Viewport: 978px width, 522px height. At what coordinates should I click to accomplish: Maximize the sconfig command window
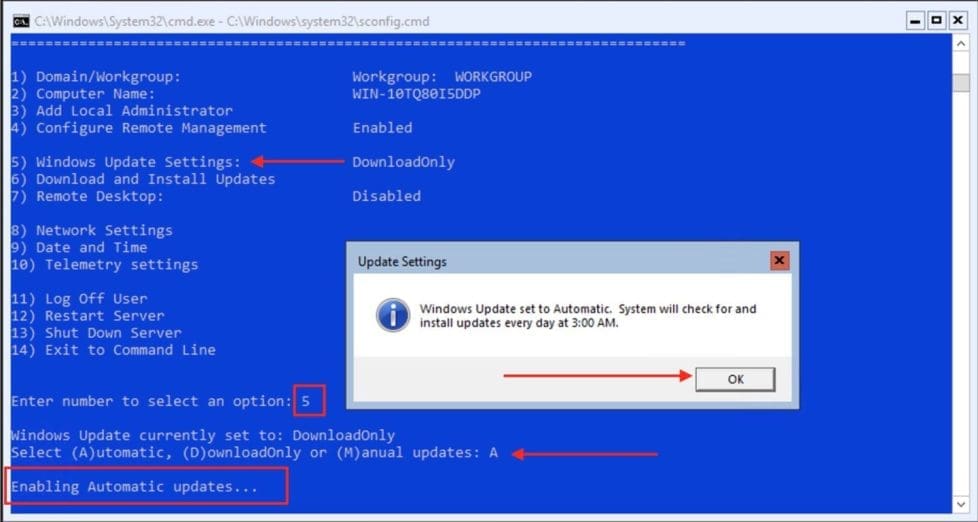(937, 20)
